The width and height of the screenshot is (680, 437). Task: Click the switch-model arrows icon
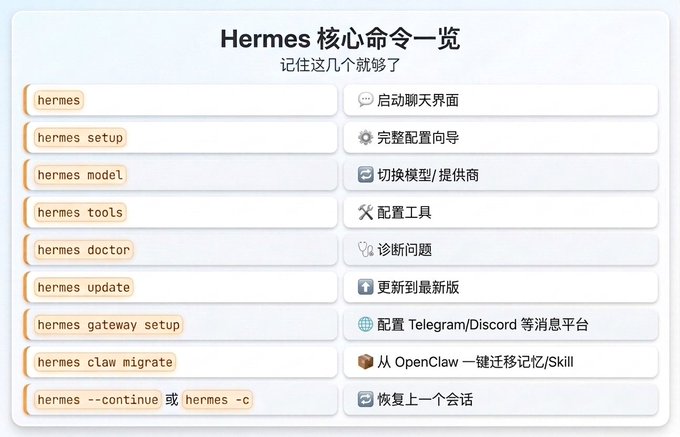tap(364, 175)
